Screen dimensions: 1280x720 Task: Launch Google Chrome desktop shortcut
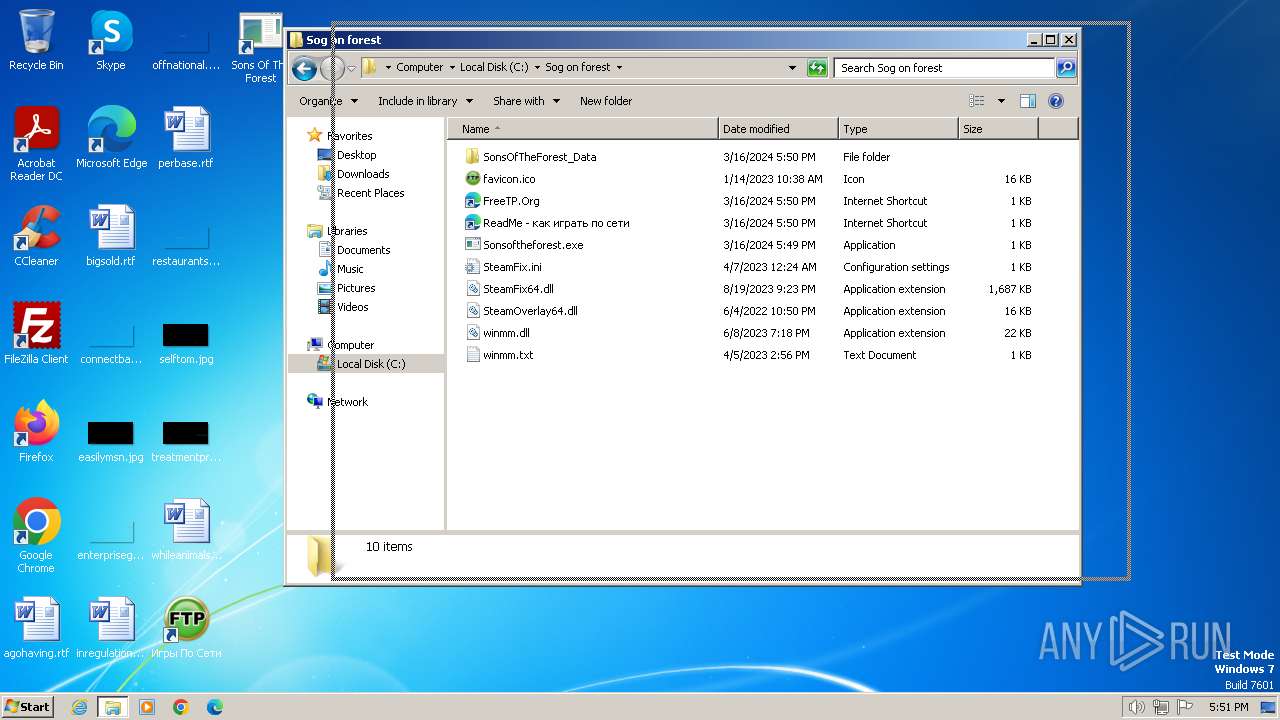[36, 536]
